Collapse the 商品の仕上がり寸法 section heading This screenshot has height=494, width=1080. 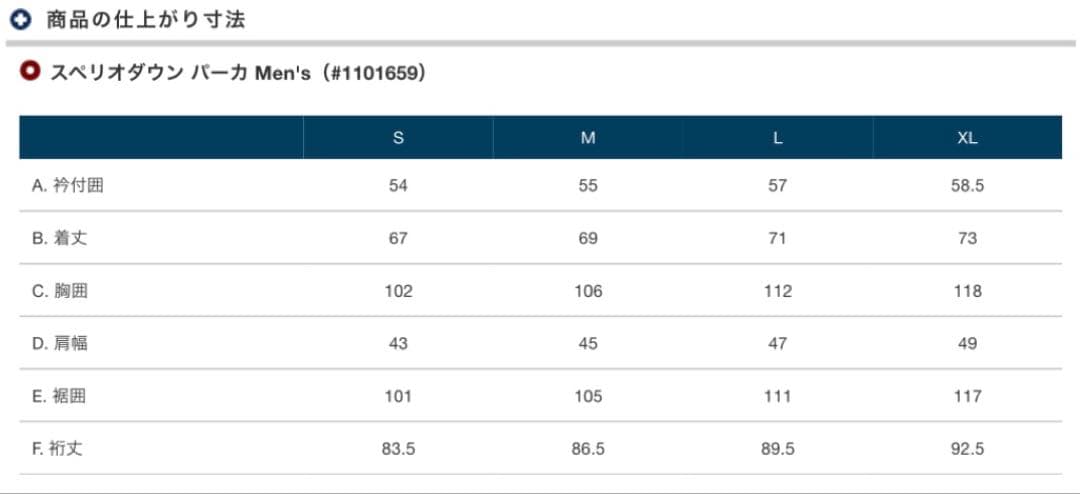tap(146, 19)
